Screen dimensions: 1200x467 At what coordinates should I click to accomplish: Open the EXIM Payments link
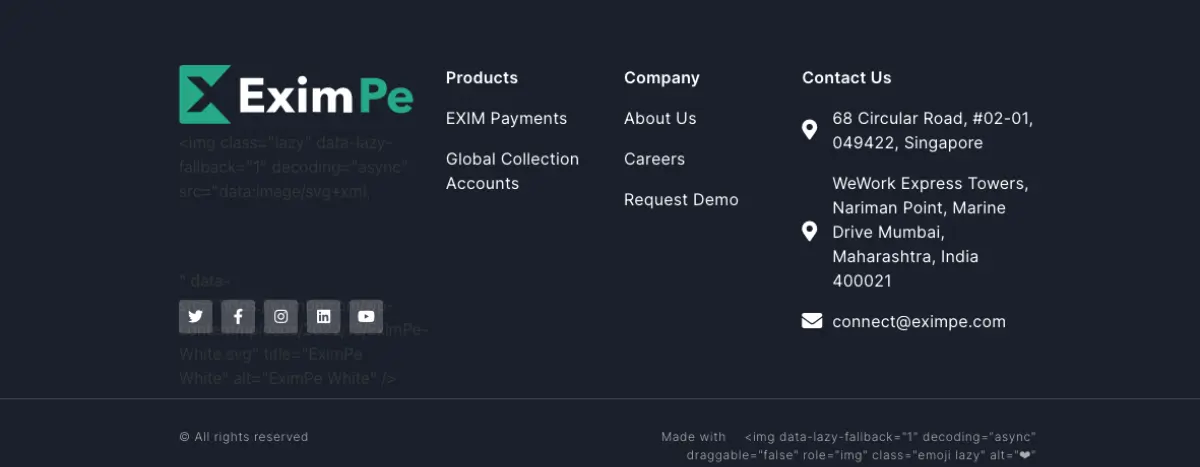(506, 118)
